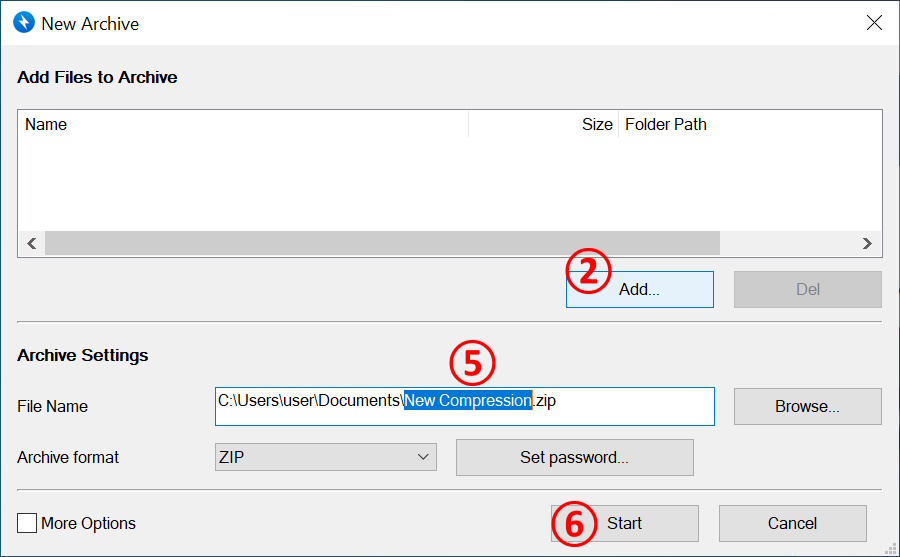The image size is (900, 557).
Task: Click the Bandizip icon in the title bar
Action: [x=22, y=22]
